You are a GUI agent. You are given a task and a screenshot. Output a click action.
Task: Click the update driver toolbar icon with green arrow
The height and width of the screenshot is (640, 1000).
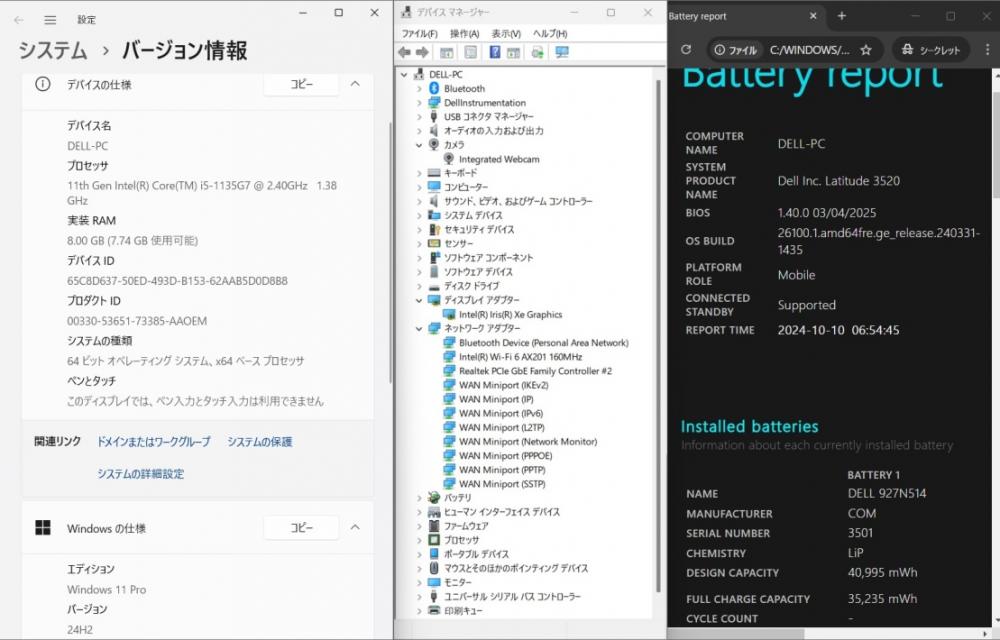pyautogui.click(x=538, y=52)
